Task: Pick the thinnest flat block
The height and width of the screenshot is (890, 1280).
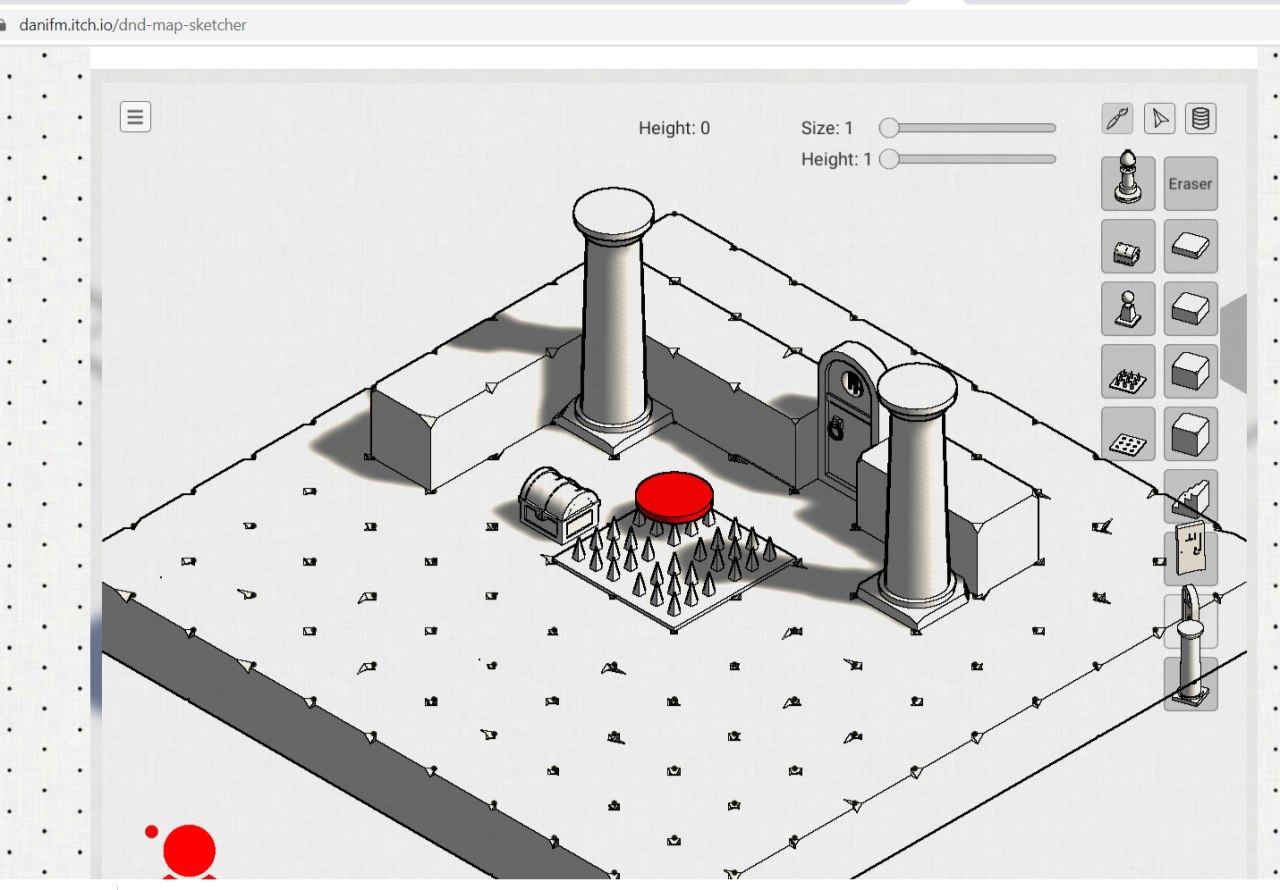Action: [x=1190, y=246]
